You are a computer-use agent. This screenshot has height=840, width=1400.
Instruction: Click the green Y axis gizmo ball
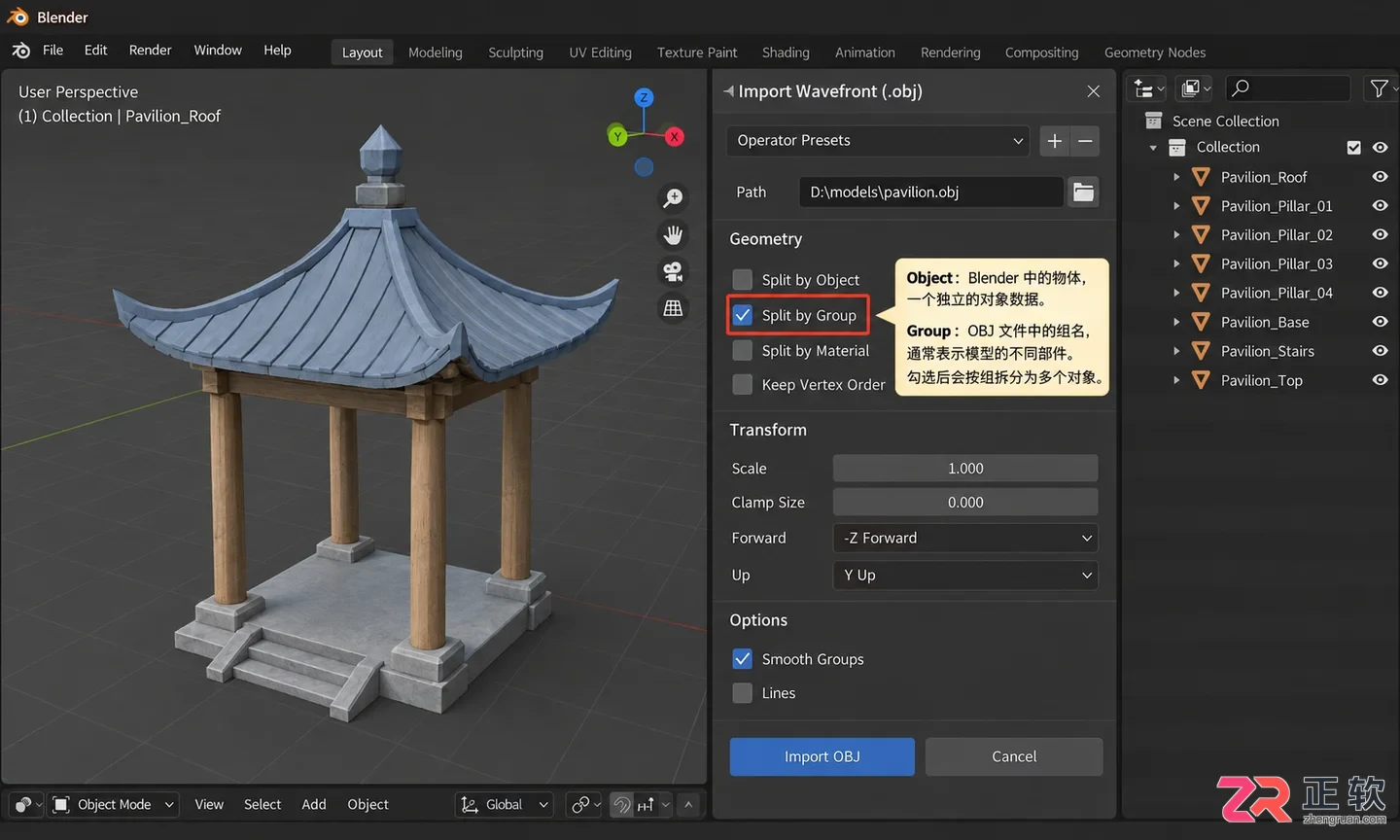(617, 136)
